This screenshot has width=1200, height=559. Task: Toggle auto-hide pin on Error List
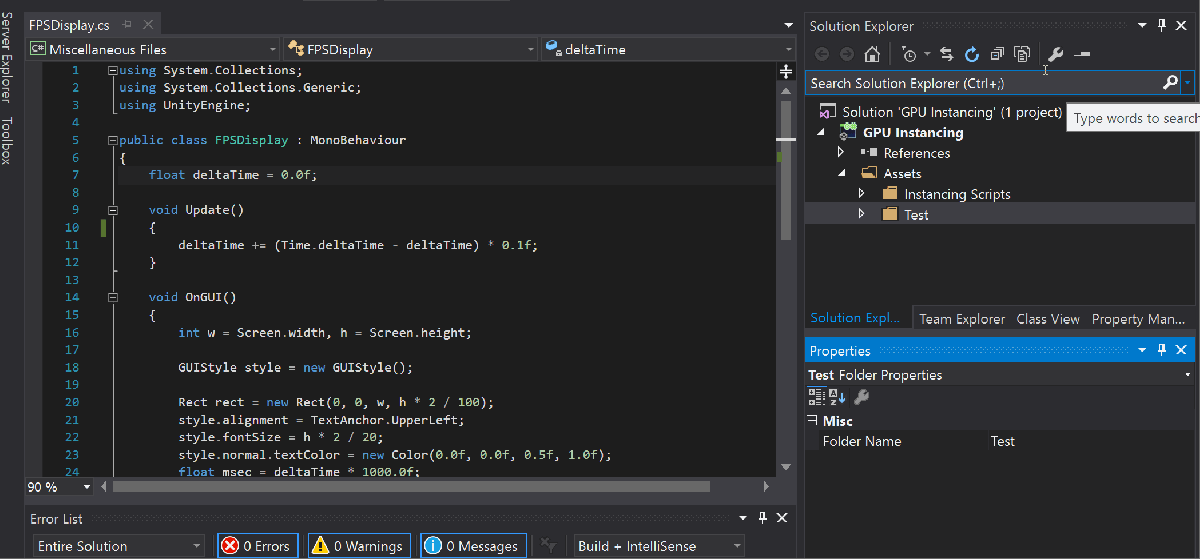tap(762, 518)
